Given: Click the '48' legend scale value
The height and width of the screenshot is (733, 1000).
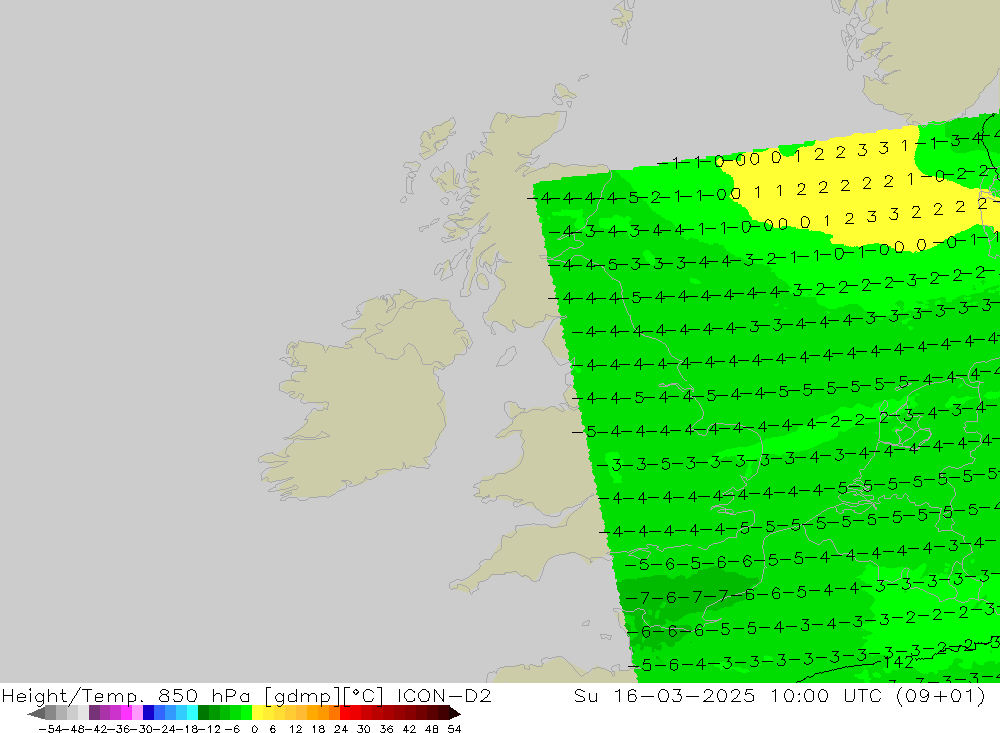Looking at the screenshot, I should (x=432, y=729).
